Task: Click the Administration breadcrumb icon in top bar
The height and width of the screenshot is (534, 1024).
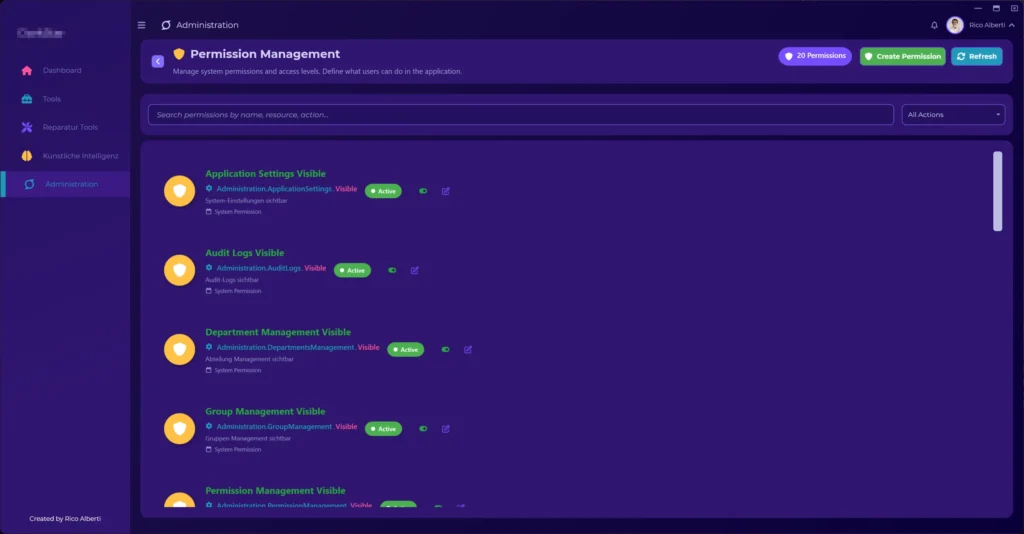Action: 166,25
